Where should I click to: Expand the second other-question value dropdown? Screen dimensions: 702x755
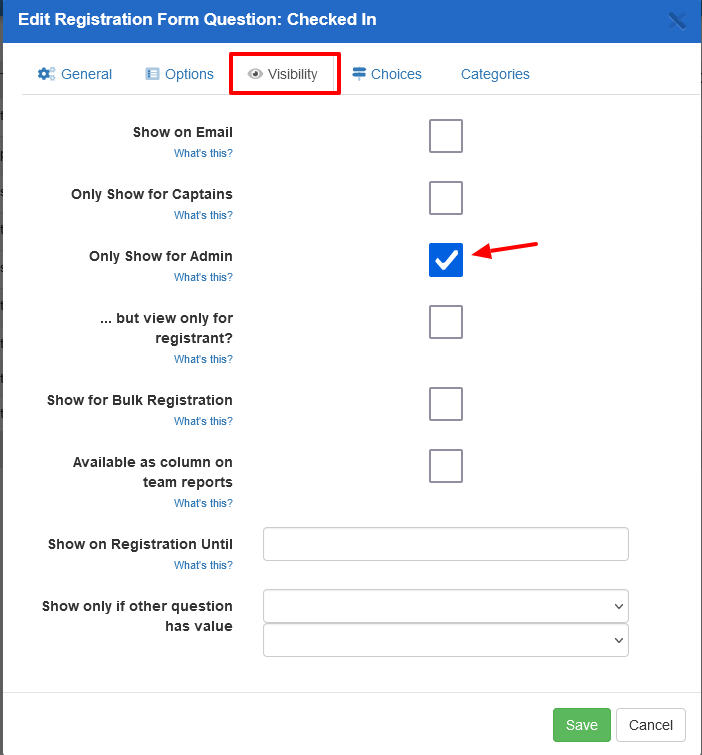[445, 640]
